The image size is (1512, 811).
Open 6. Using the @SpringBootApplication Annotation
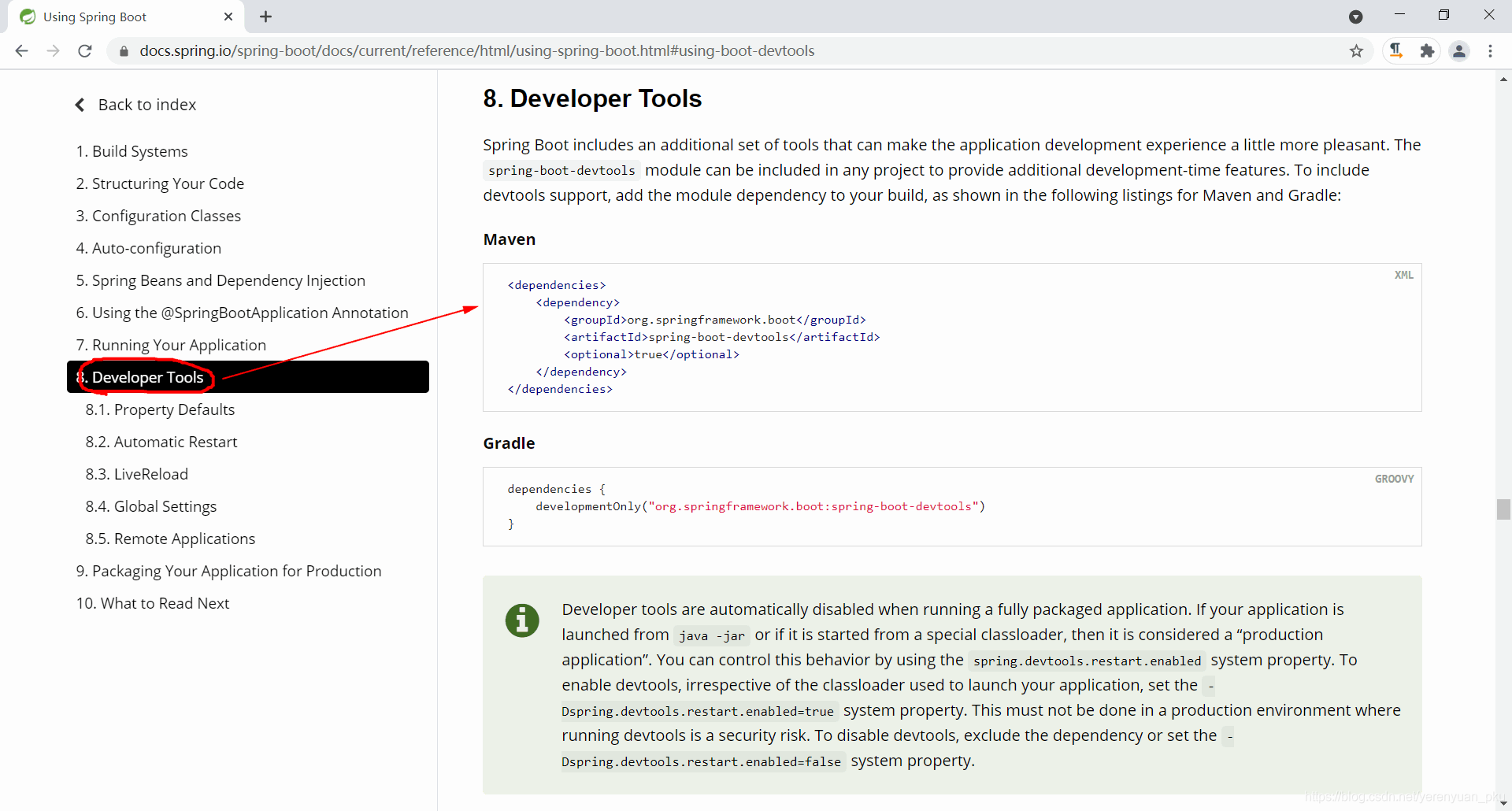coord(242,313)
